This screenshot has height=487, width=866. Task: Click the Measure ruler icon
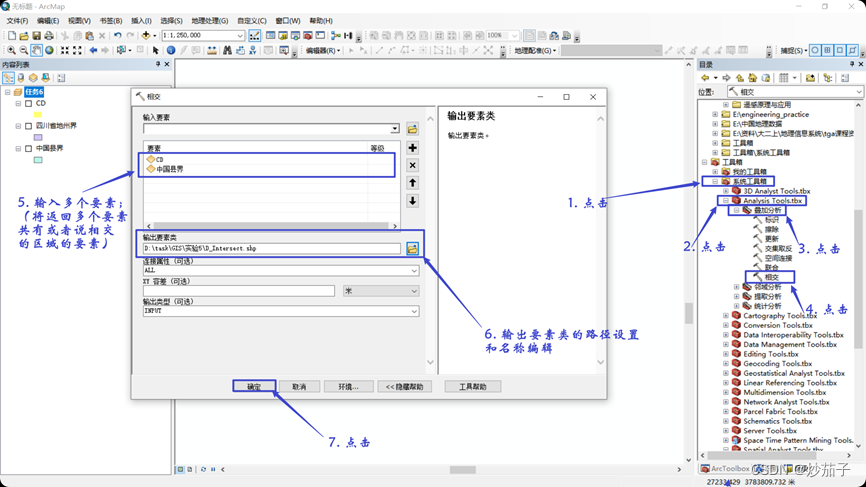pos(212,50)
